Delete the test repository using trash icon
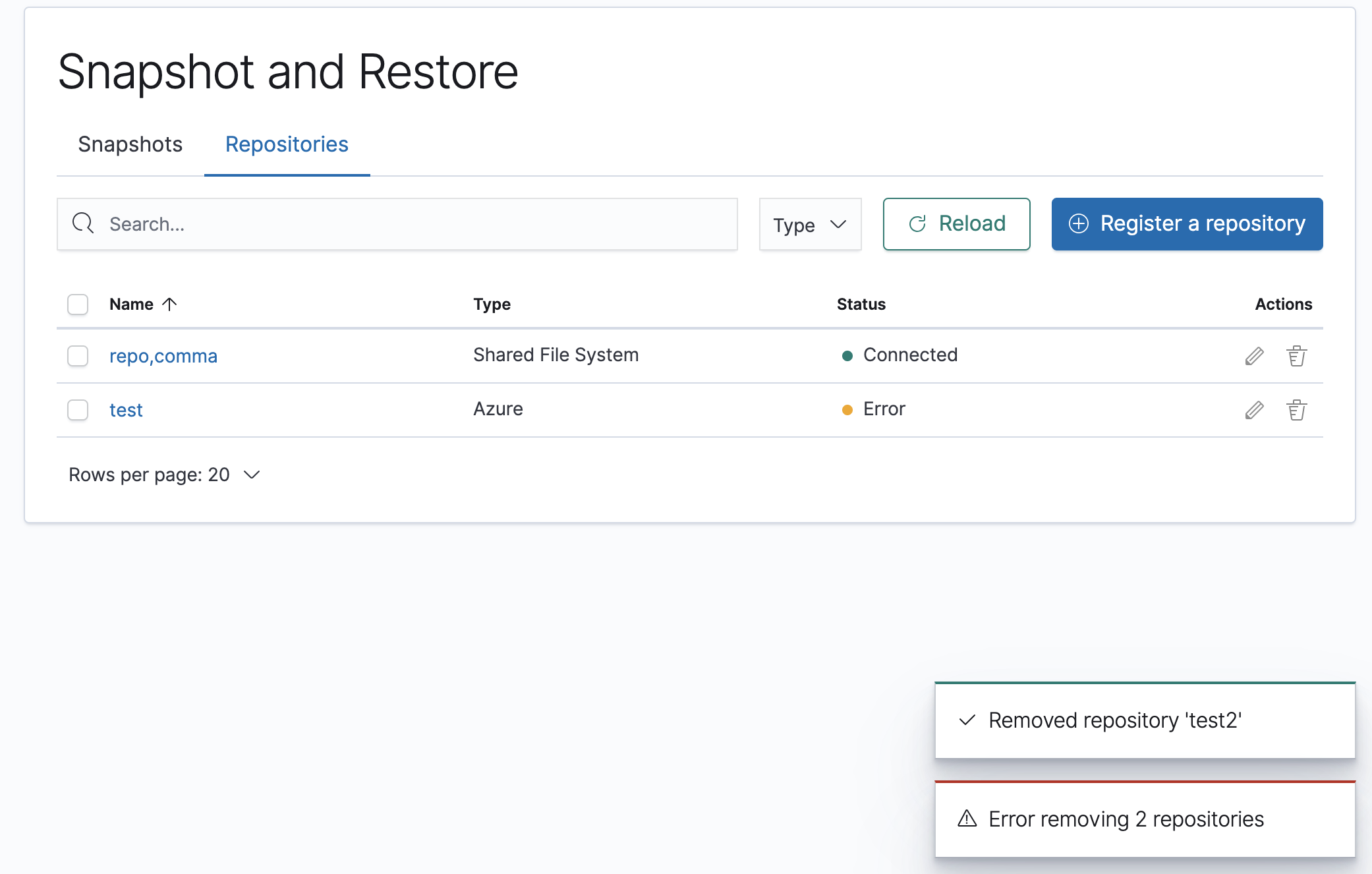Viewport: 1372px width, 874px height. (x=1296, y=410)
